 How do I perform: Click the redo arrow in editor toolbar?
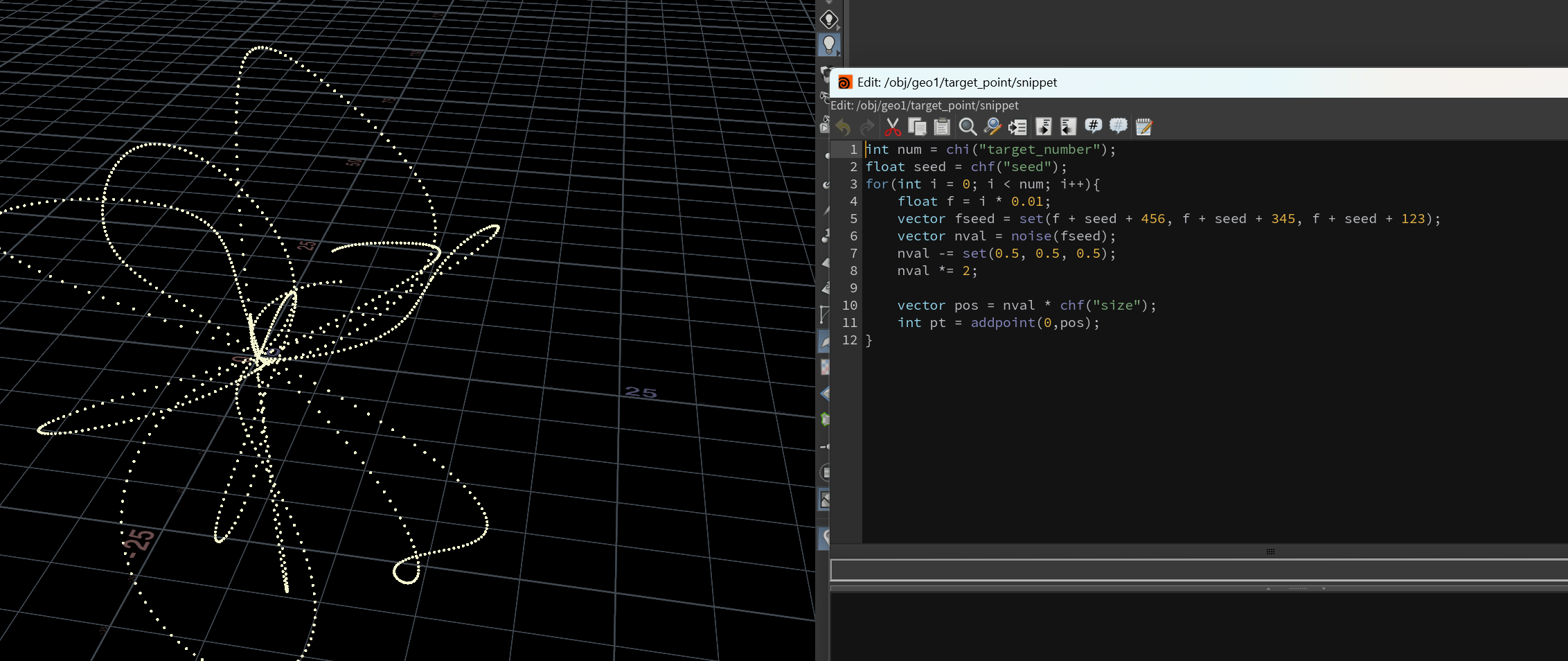click(867, 127)
